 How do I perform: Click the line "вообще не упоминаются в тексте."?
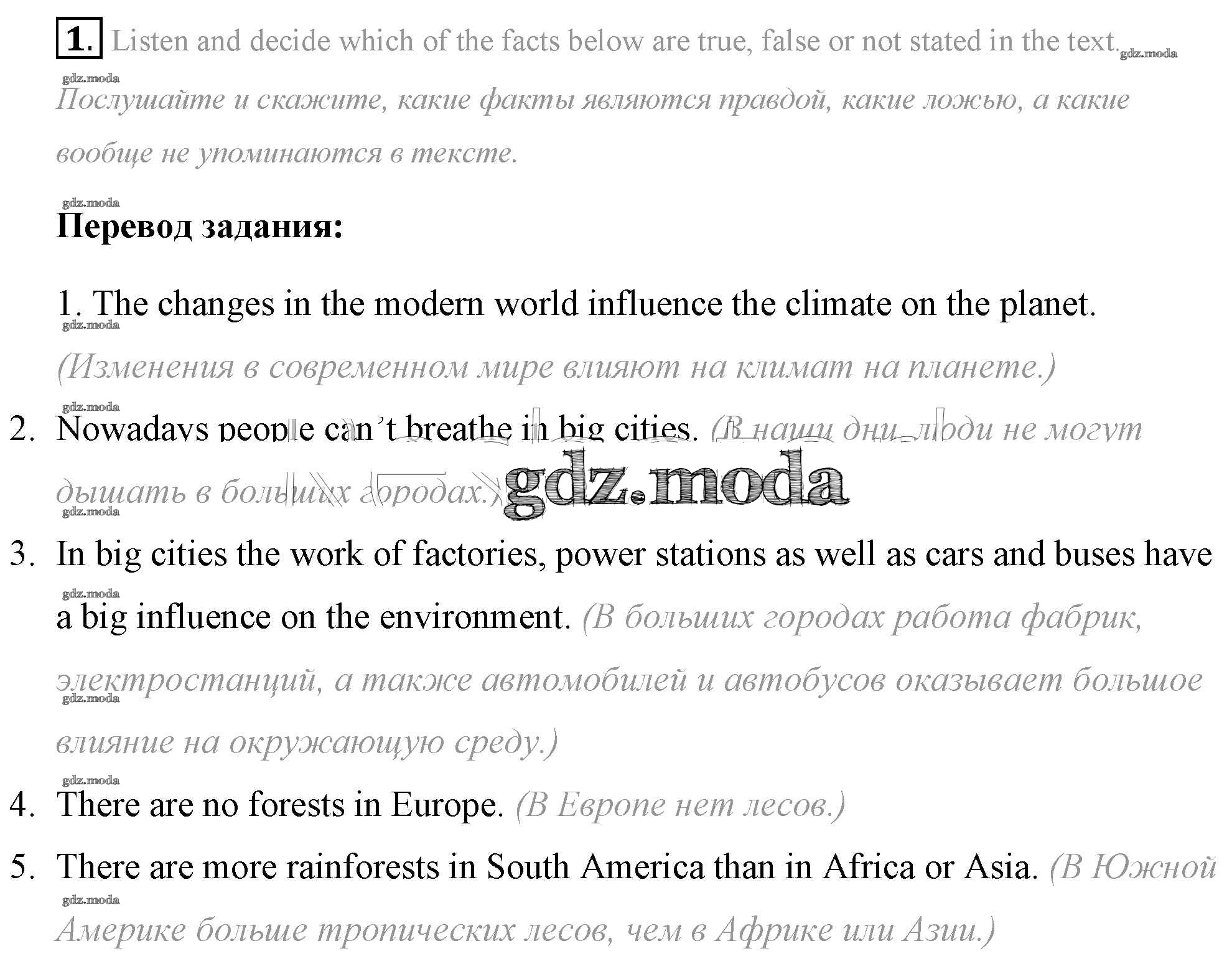pos(287,153)
